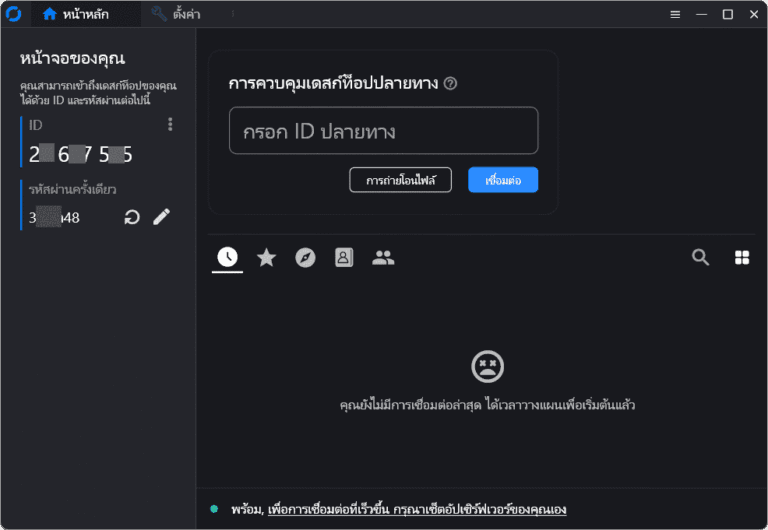Close the RustDesk window
Screen dimensions: 768x530
coord(754,15)
